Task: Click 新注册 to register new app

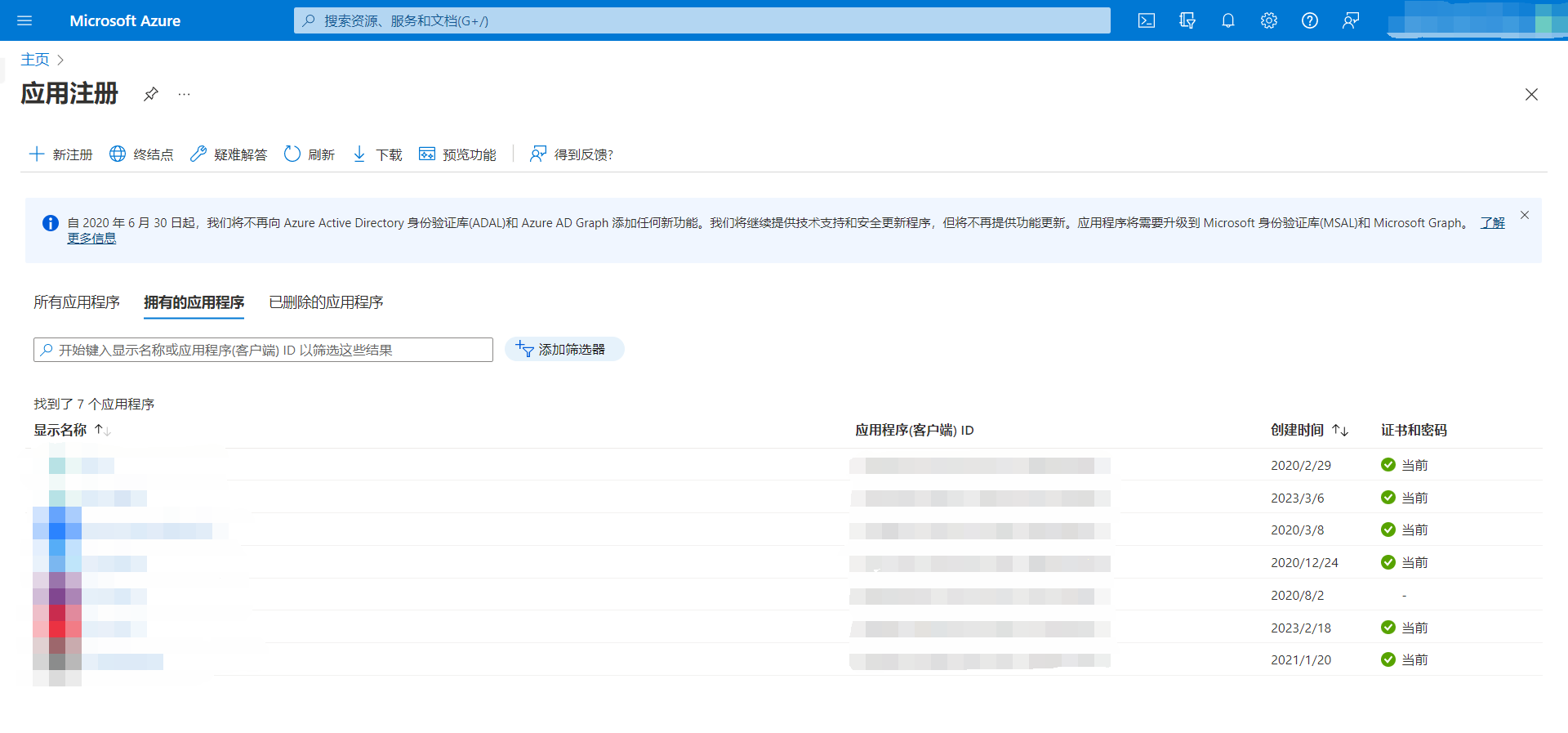Action: tap(61, 154)
